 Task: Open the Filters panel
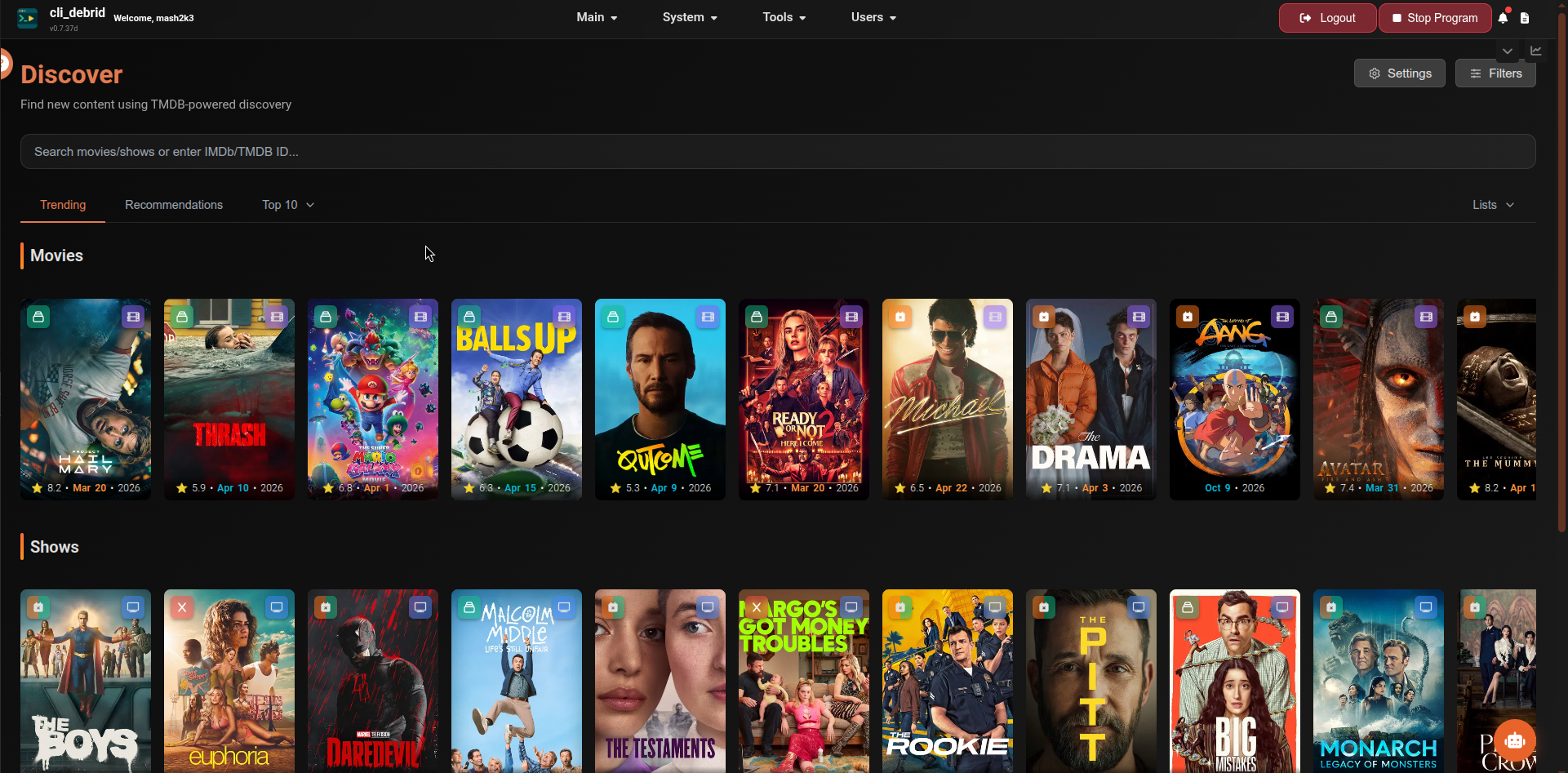(x=1495, y=73)
